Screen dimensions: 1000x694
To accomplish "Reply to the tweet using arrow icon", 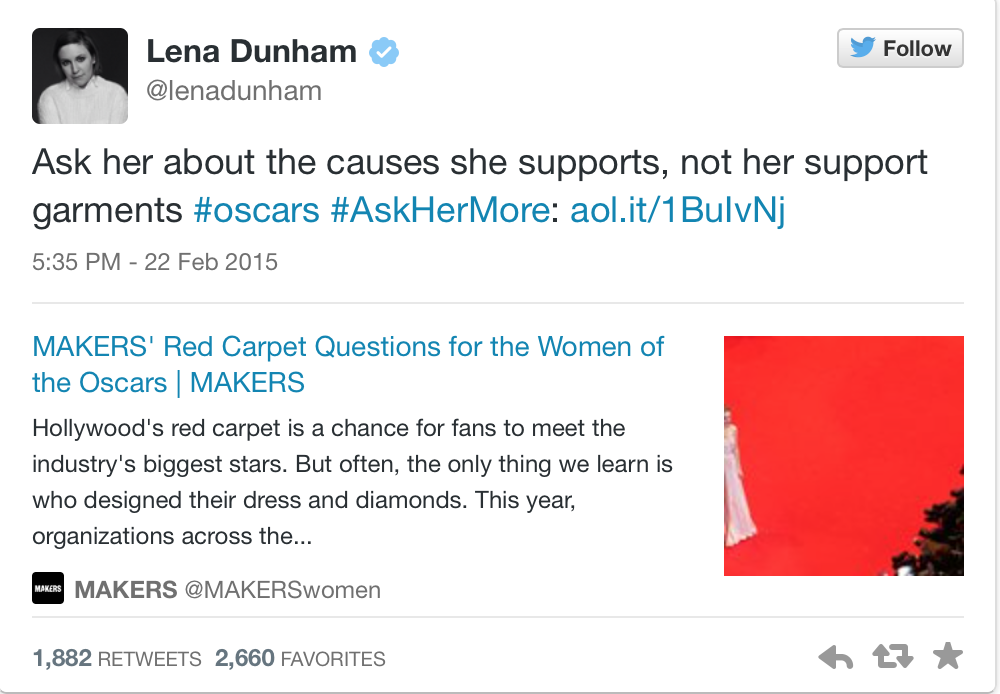I will point(835,657).
